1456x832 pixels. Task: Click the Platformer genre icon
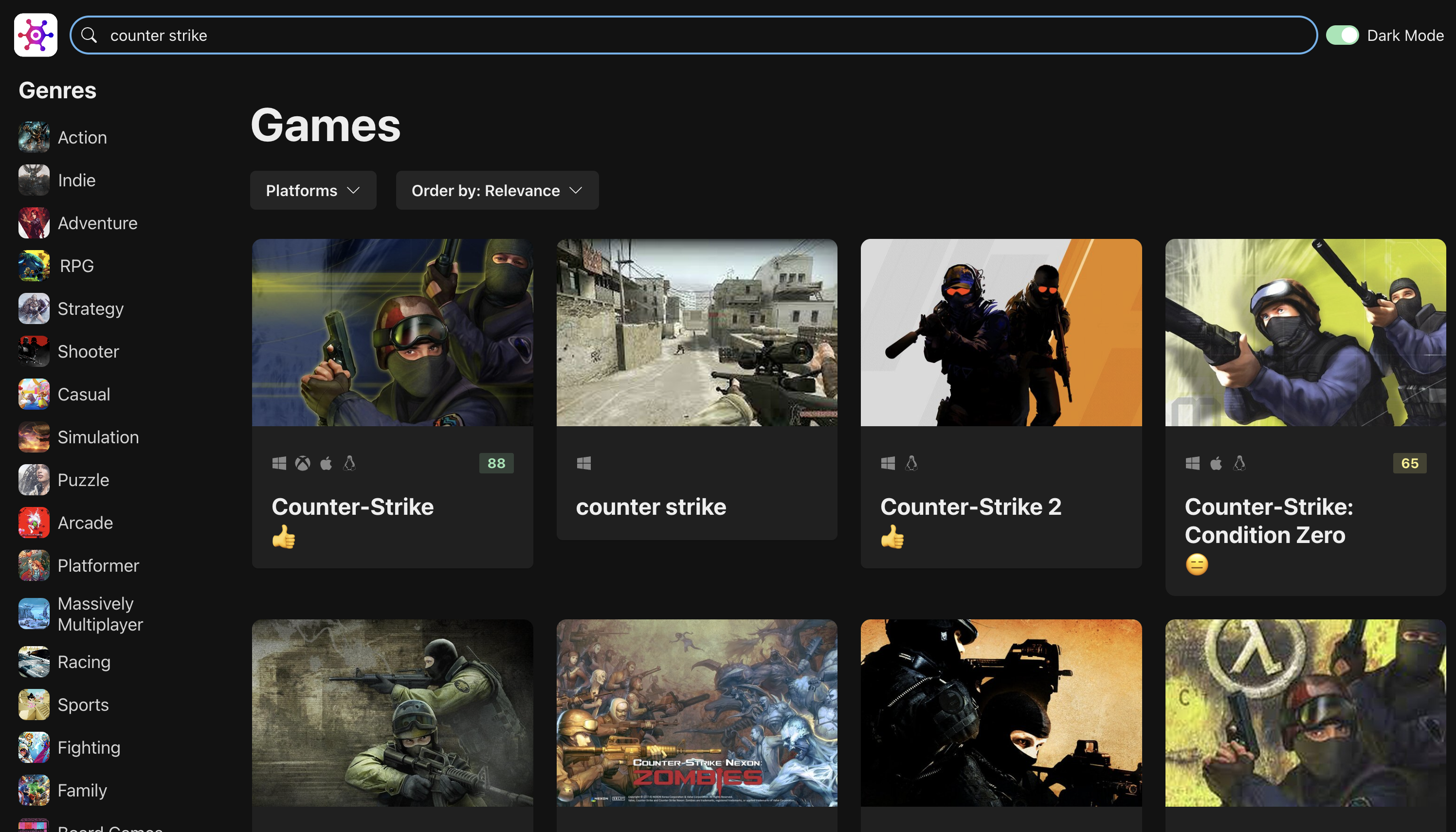[x=34, y=566]
